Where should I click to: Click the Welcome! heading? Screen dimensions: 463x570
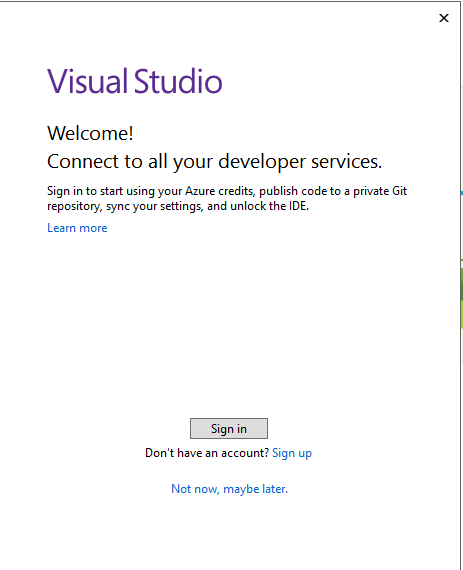[x=90, y=133]
